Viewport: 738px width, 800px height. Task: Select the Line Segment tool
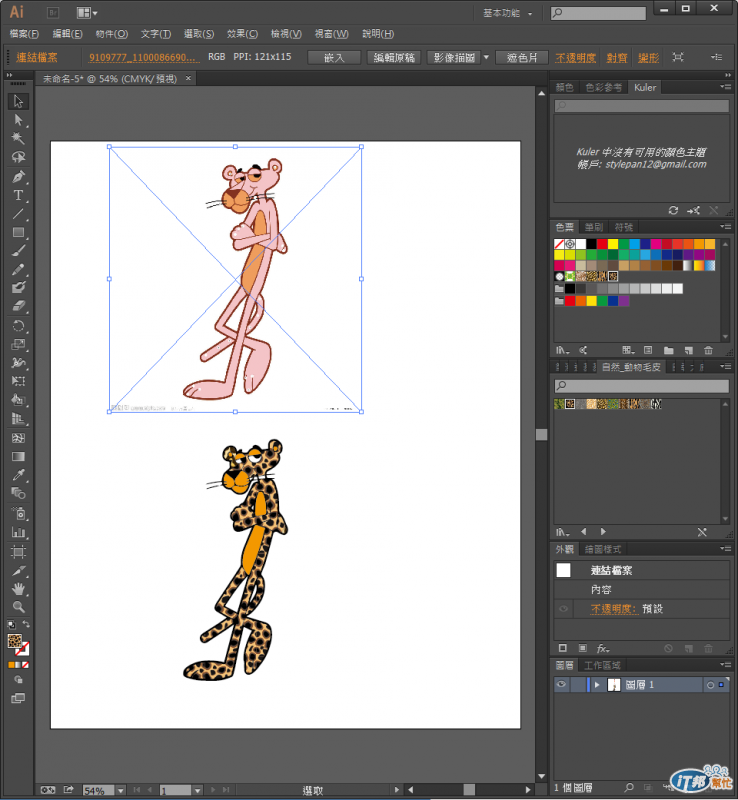[x=18, y=214]
